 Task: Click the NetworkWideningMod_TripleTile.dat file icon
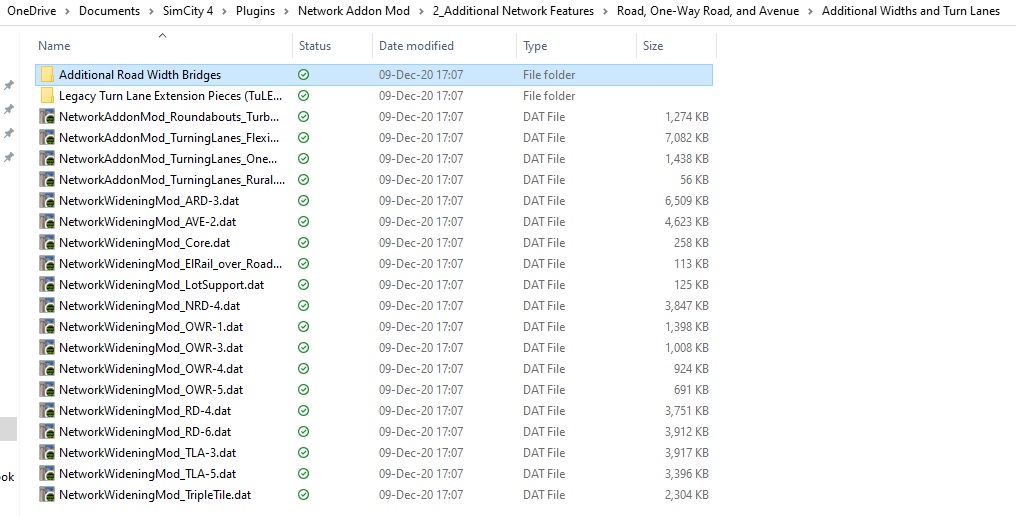click(x=47, y=495)
